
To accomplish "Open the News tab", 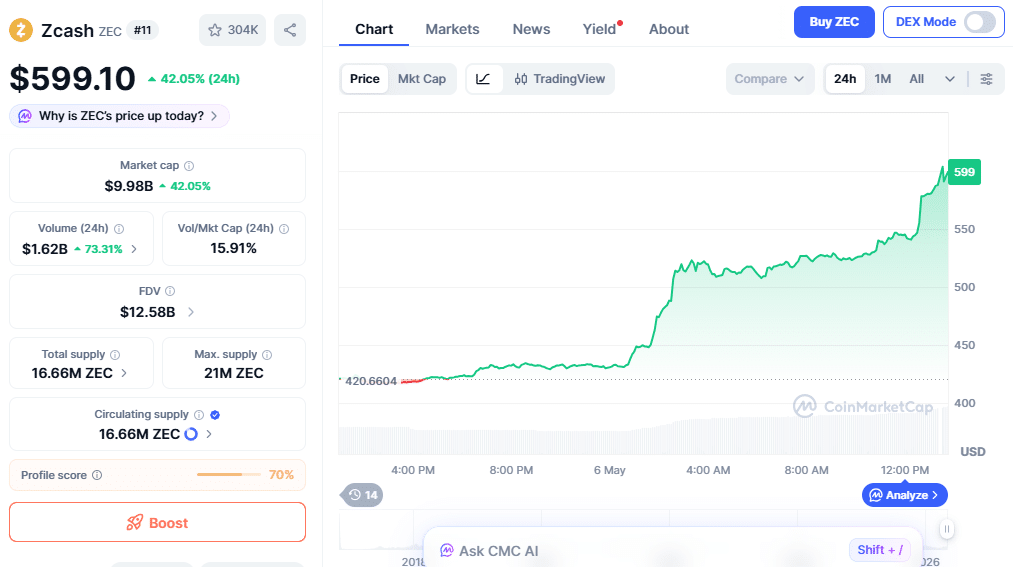I will [531, 30].
